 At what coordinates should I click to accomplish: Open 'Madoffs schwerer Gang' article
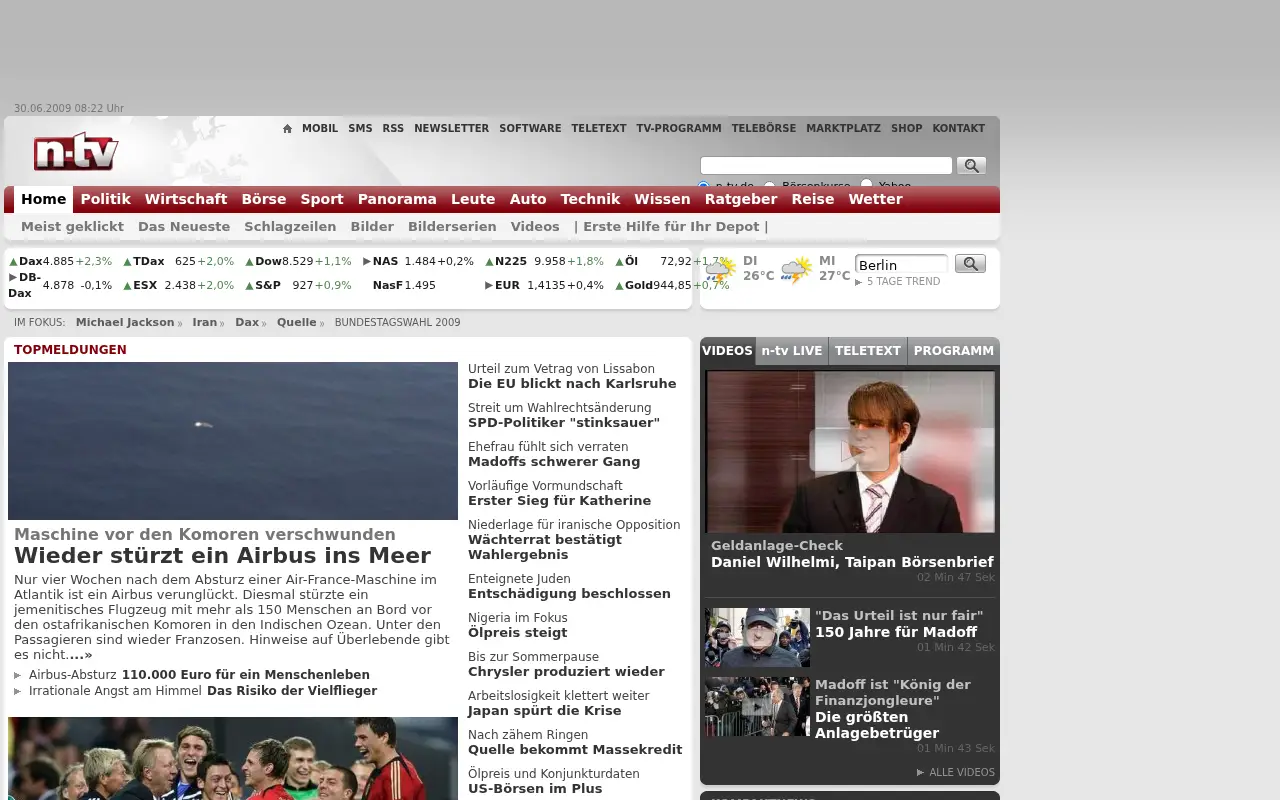[554, 462]
